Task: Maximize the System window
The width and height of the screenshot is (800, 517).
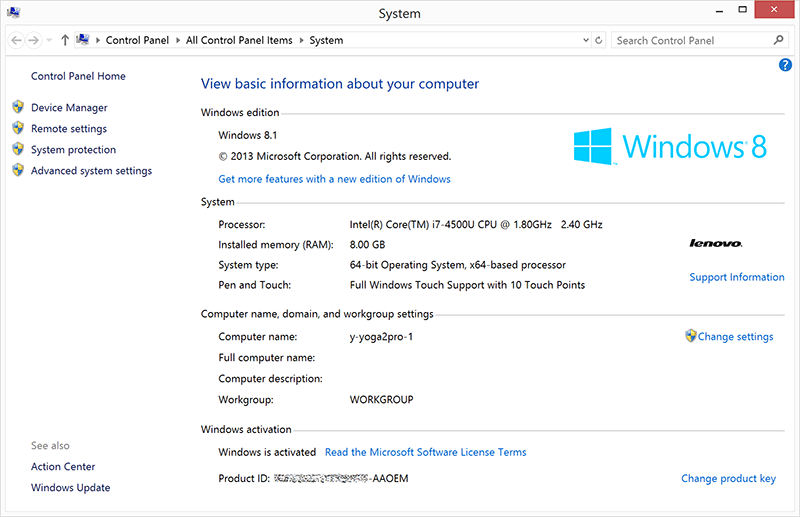Action: (742, 10)
